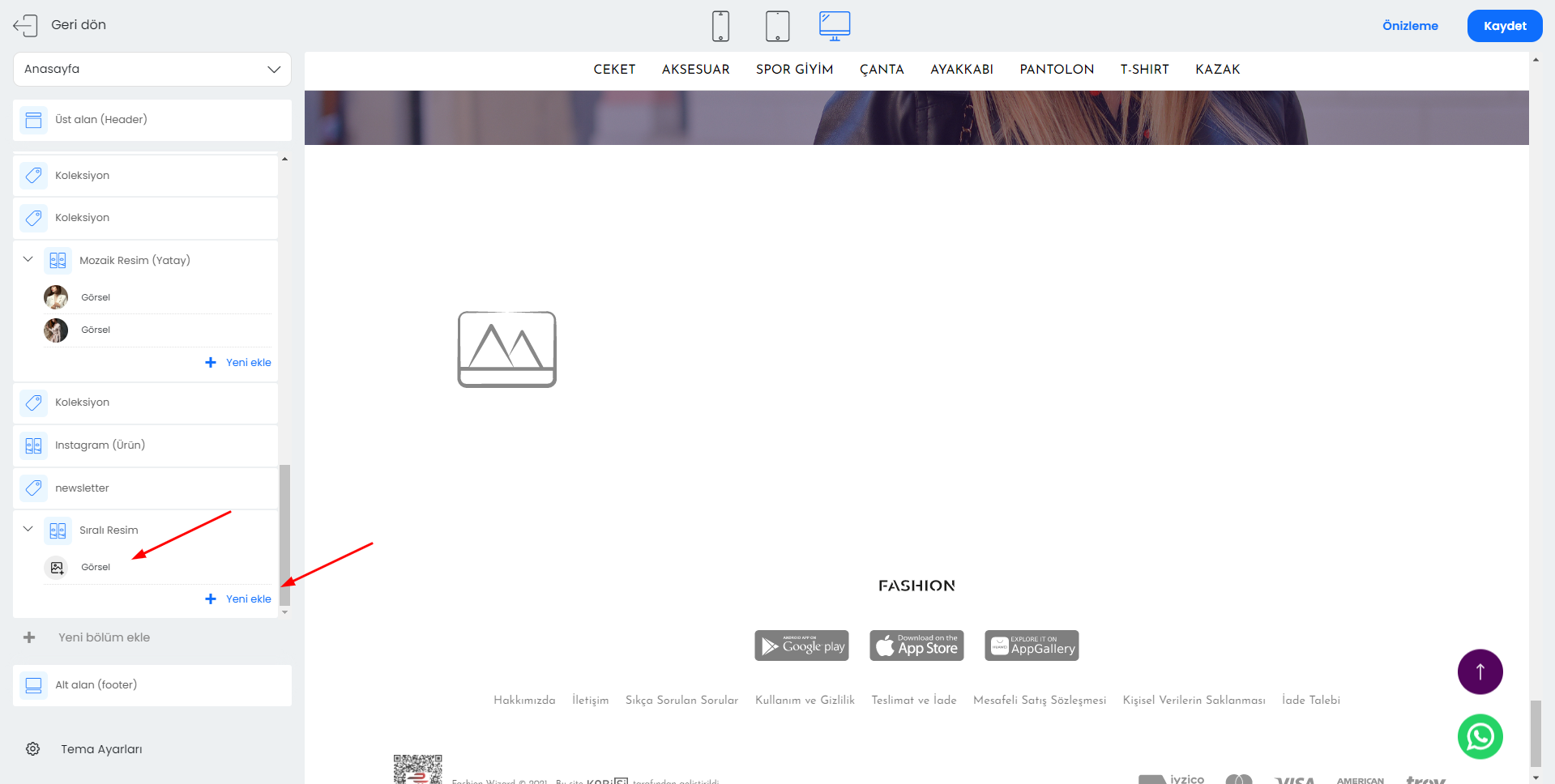Click the Üst alan (Header) section icon

tap(33, 120)
